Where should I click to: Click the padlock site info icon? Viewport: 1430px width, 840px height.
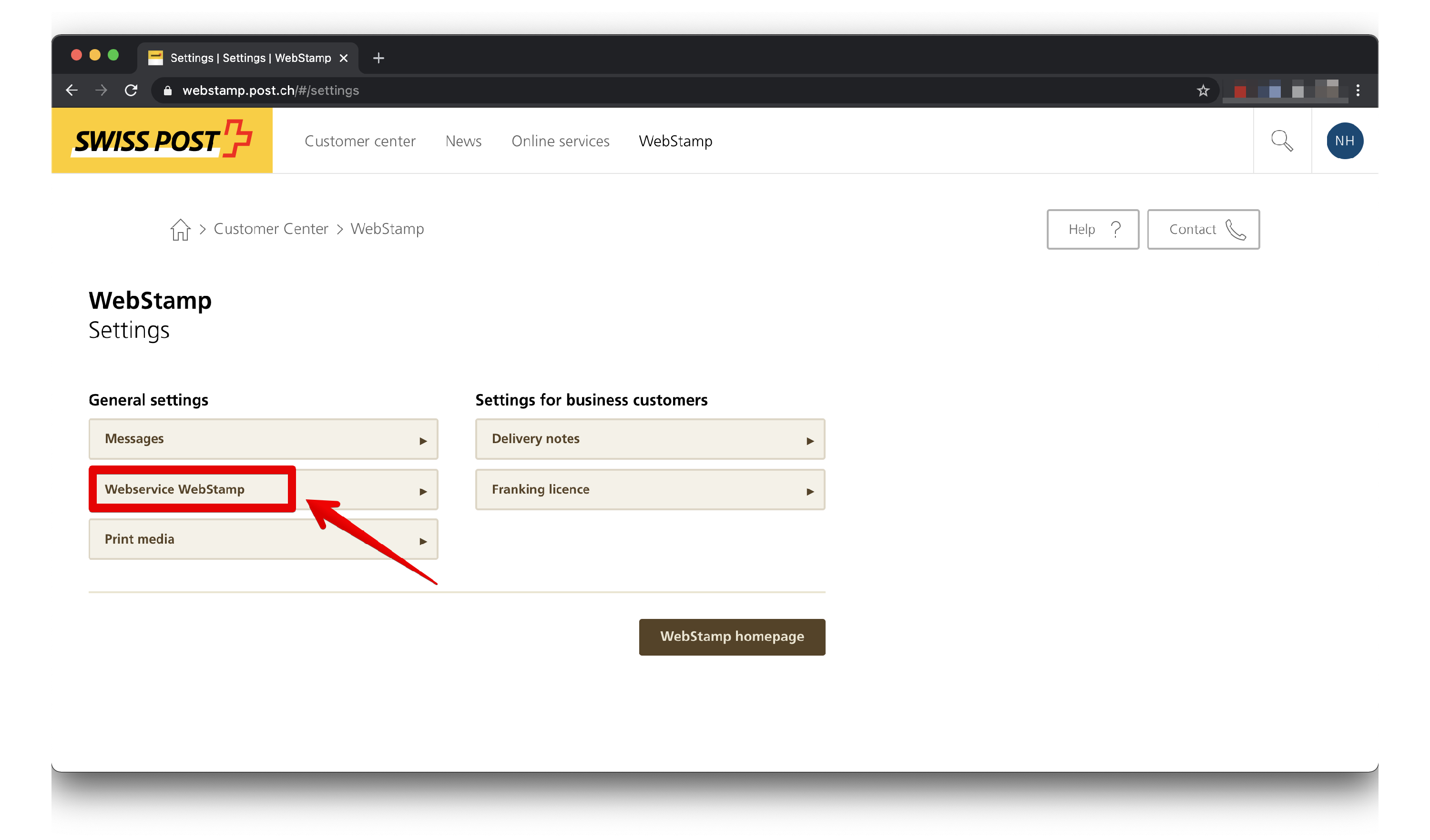point(167,90)
